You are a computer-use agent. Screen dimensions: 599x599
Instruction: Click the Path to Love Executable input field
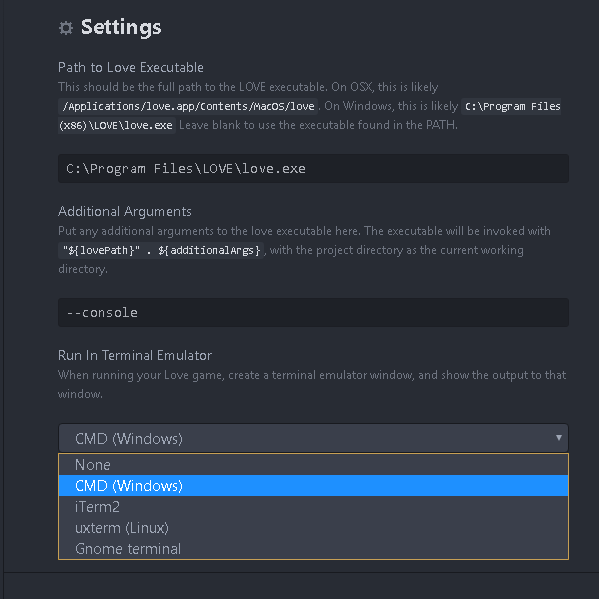(313, 168)
